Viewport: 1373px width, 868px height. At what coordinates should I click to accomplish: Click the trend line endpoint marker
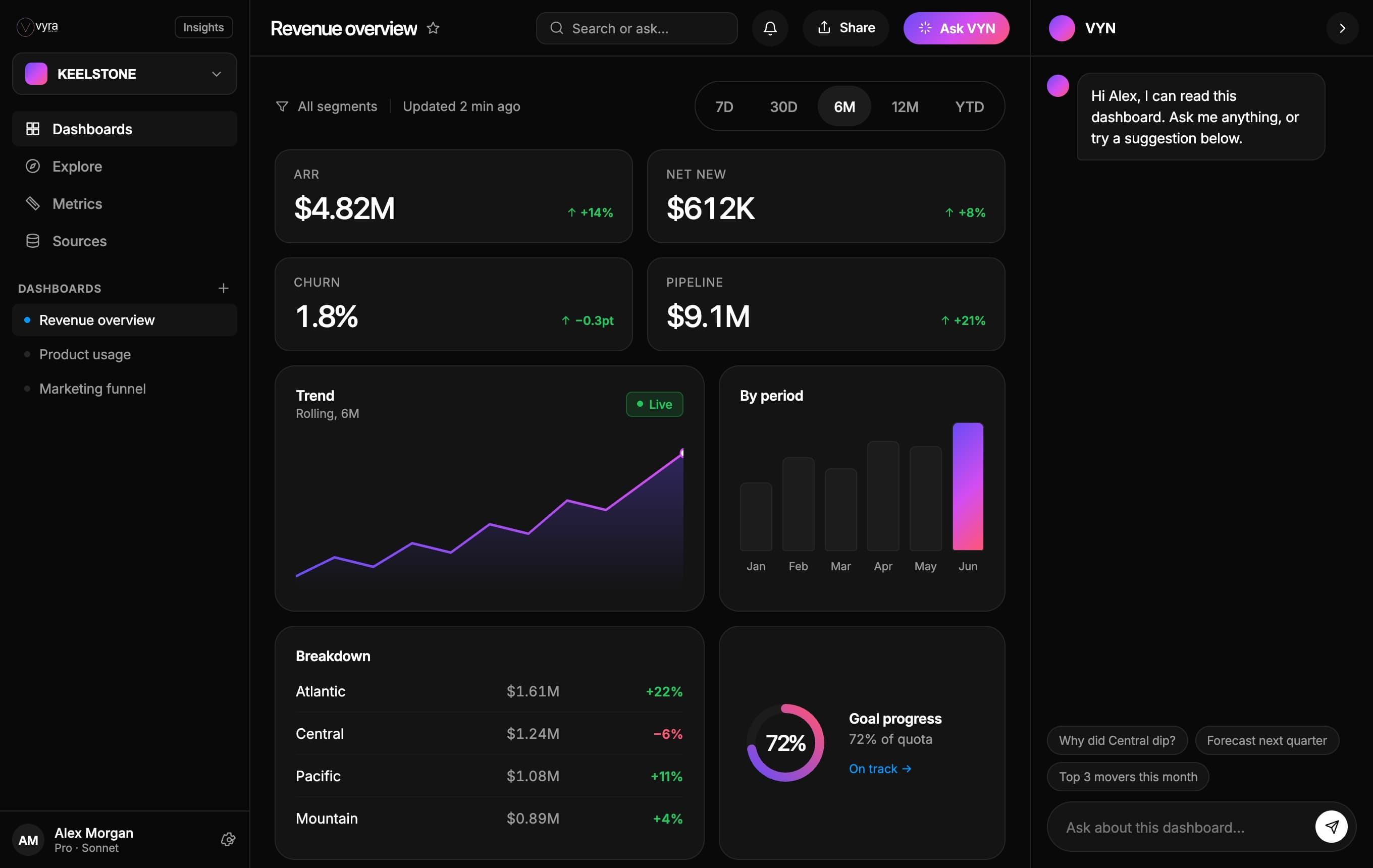[681, 453]
